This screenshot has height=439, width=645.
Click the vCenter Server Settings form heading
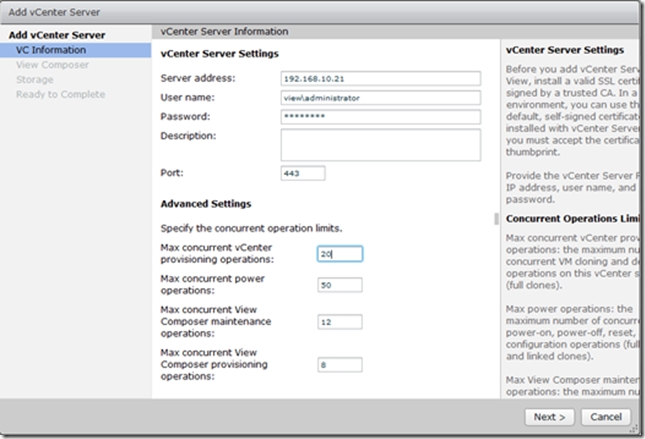pyautogui.click(x=220, y=54)
